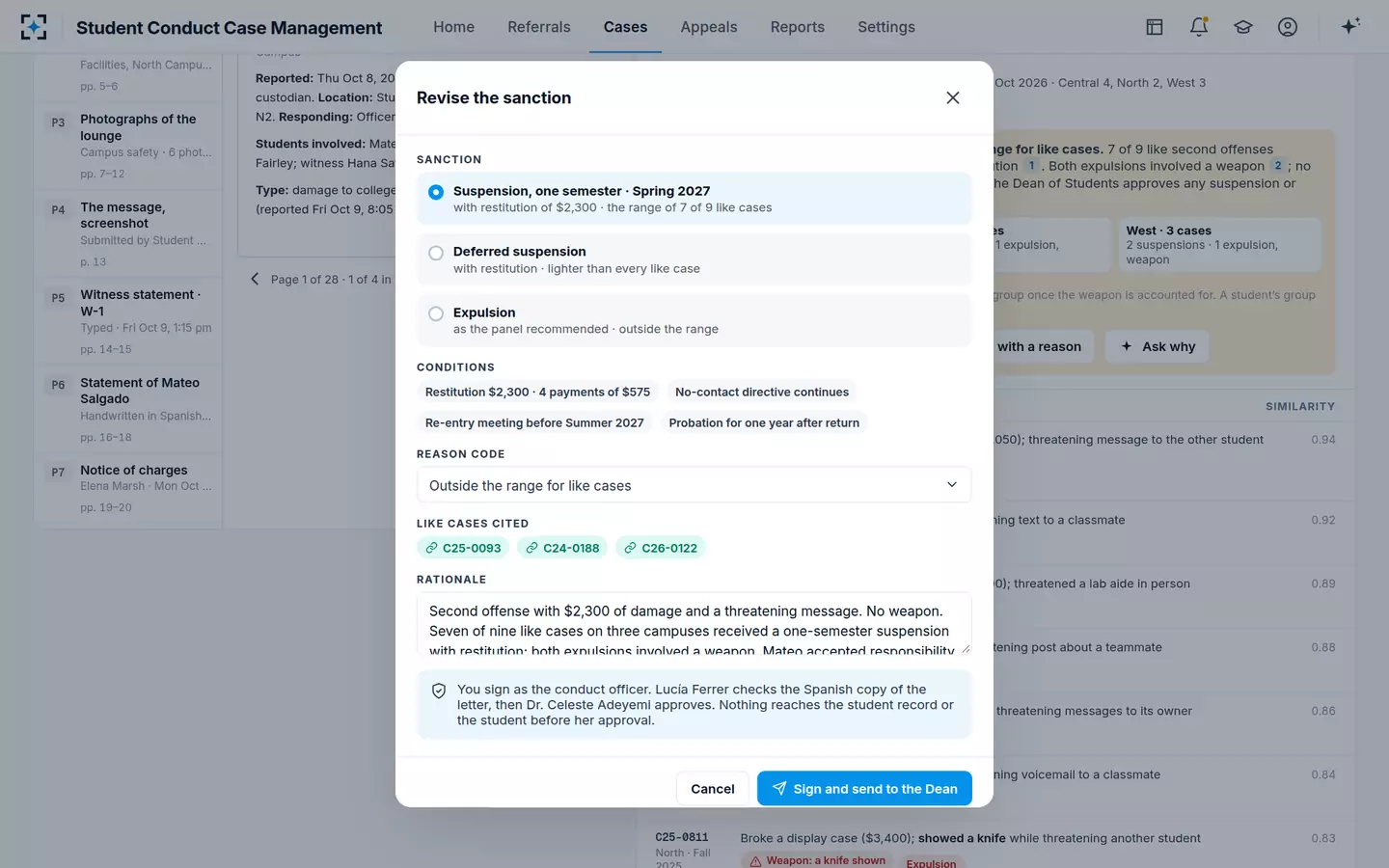
Task: Open the layout panel icon in header
Action: pyautogui.click(x=1155, y=27)
